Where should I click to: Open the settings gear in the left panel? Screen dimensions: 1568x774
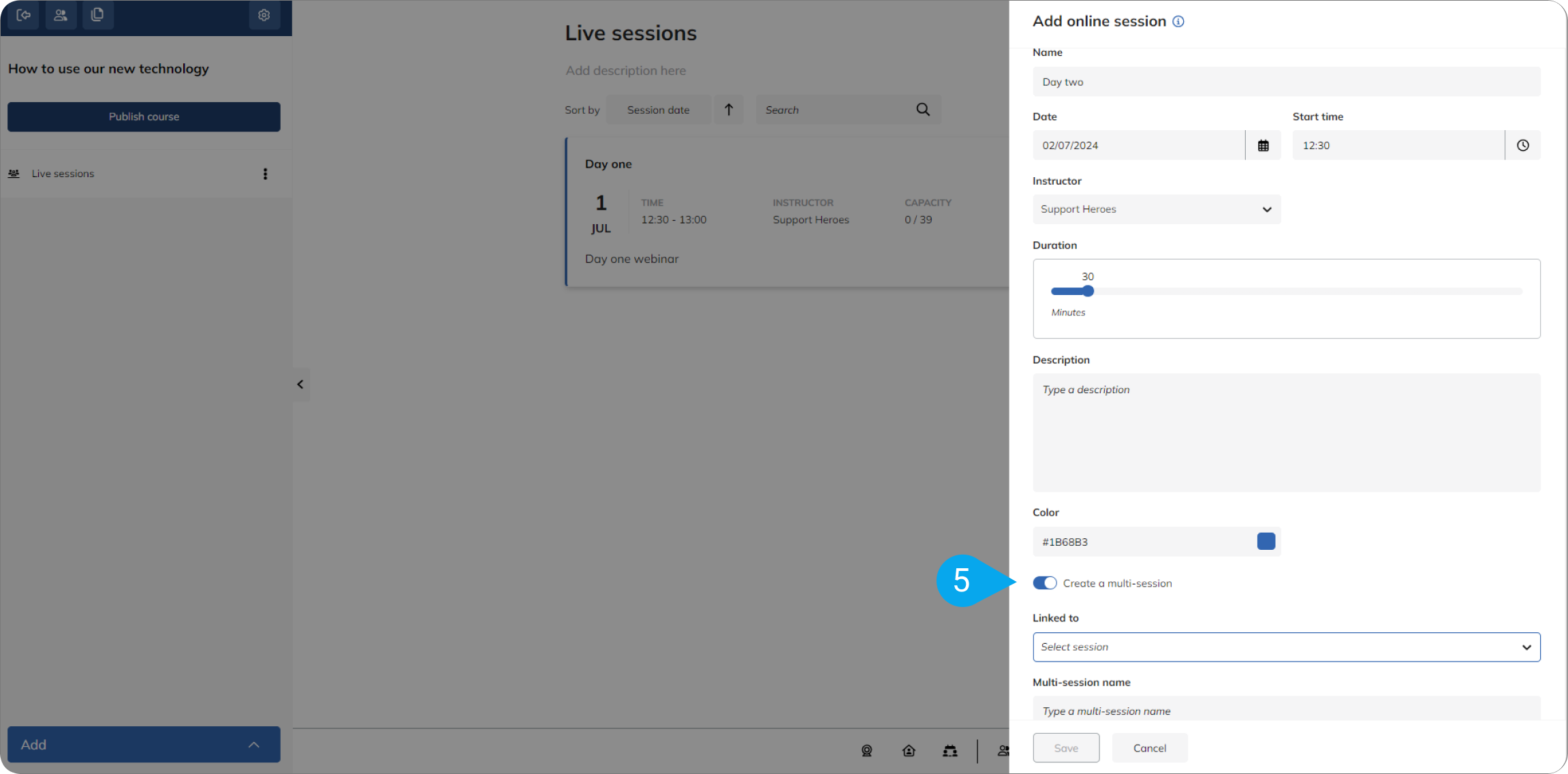[x=264, y=15]
